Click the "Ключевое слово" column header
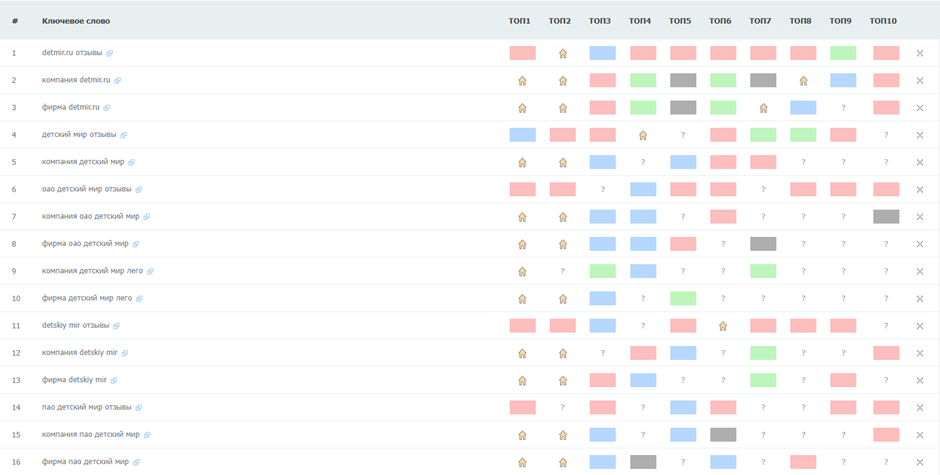Viewport: 940px width, 475px height. click(x=76, y=21)
